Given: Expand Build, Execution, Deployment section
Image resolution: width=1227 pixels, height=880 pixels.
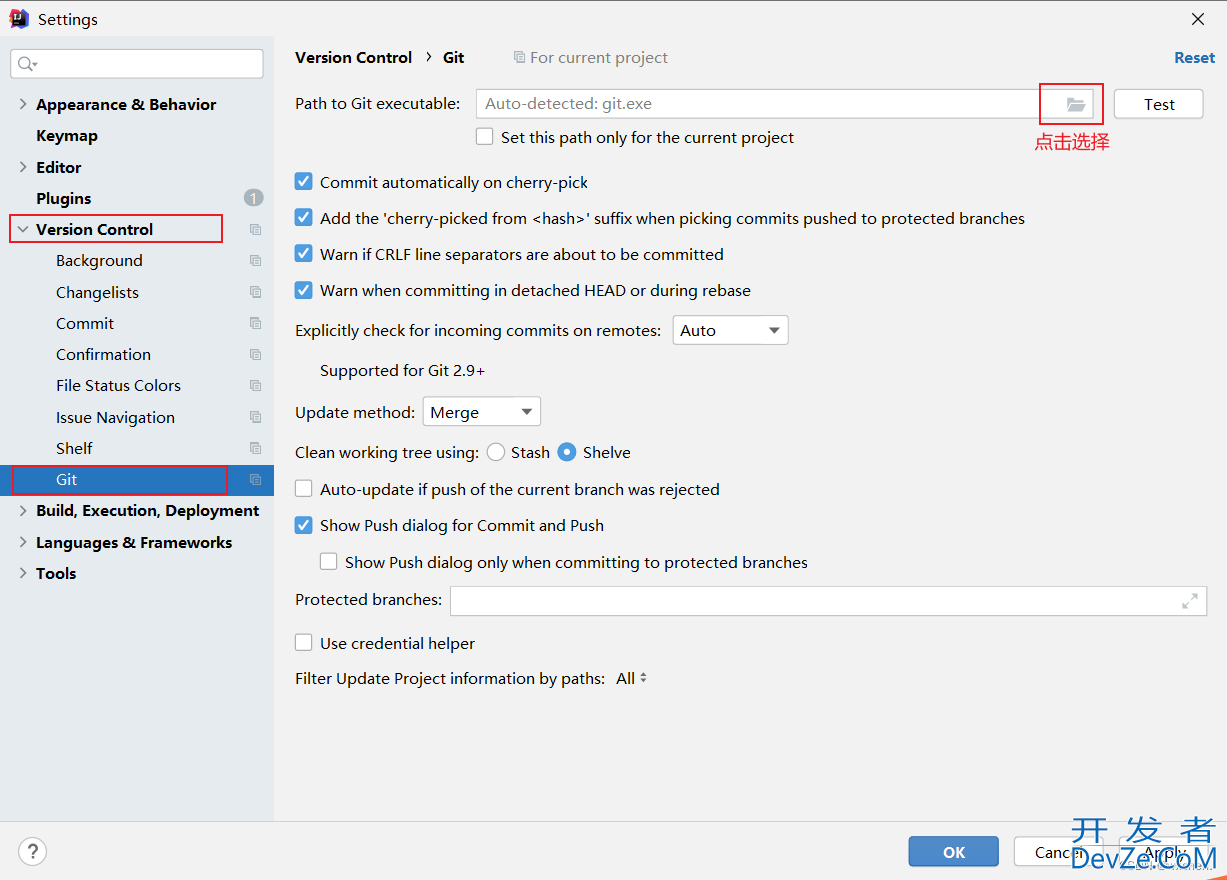Looking at the screenshot, I should 23,511.
